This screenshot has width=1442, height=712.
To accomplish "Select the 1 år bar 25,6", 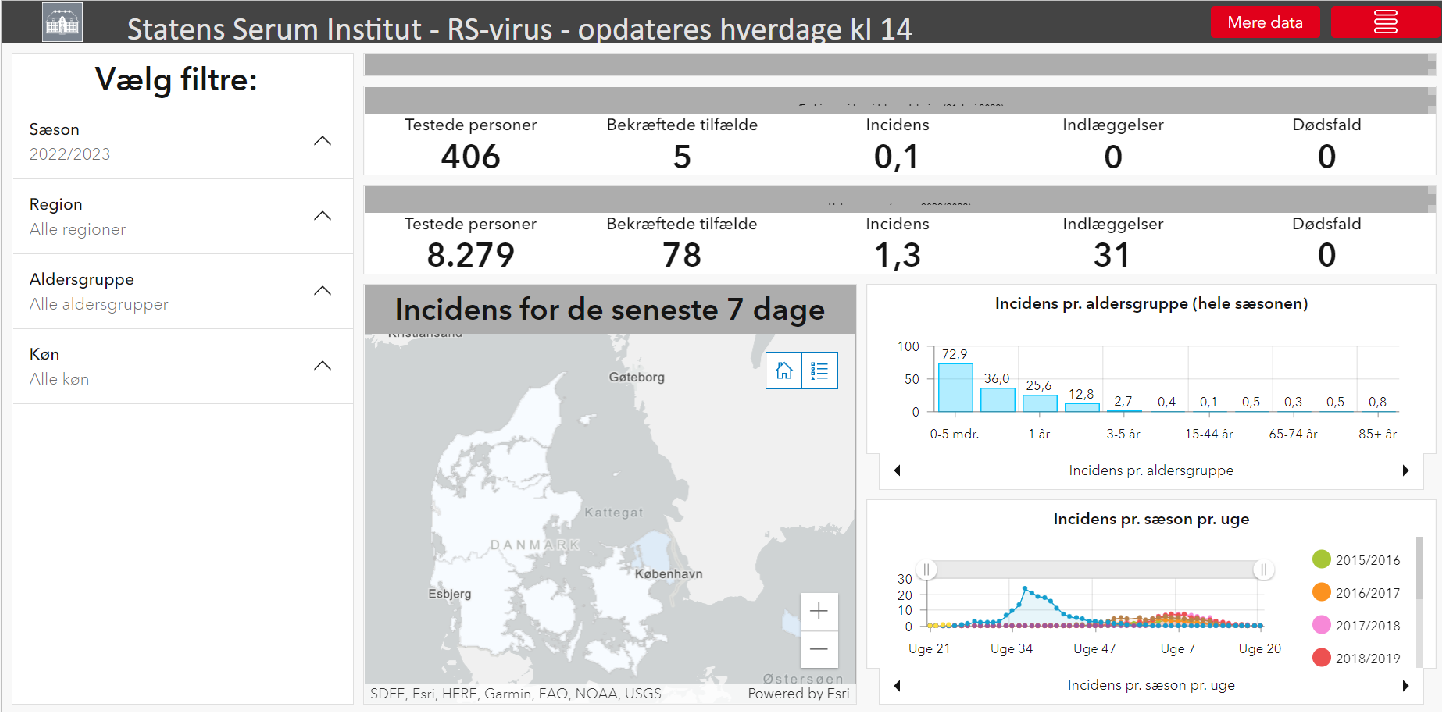I will pos(1040,403).
